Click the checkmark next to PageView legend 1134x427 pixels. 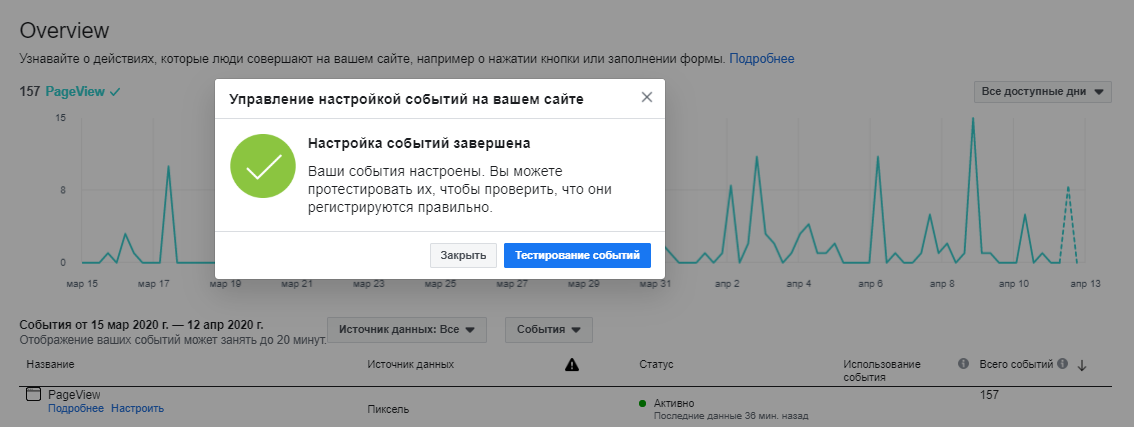(115, 91)
